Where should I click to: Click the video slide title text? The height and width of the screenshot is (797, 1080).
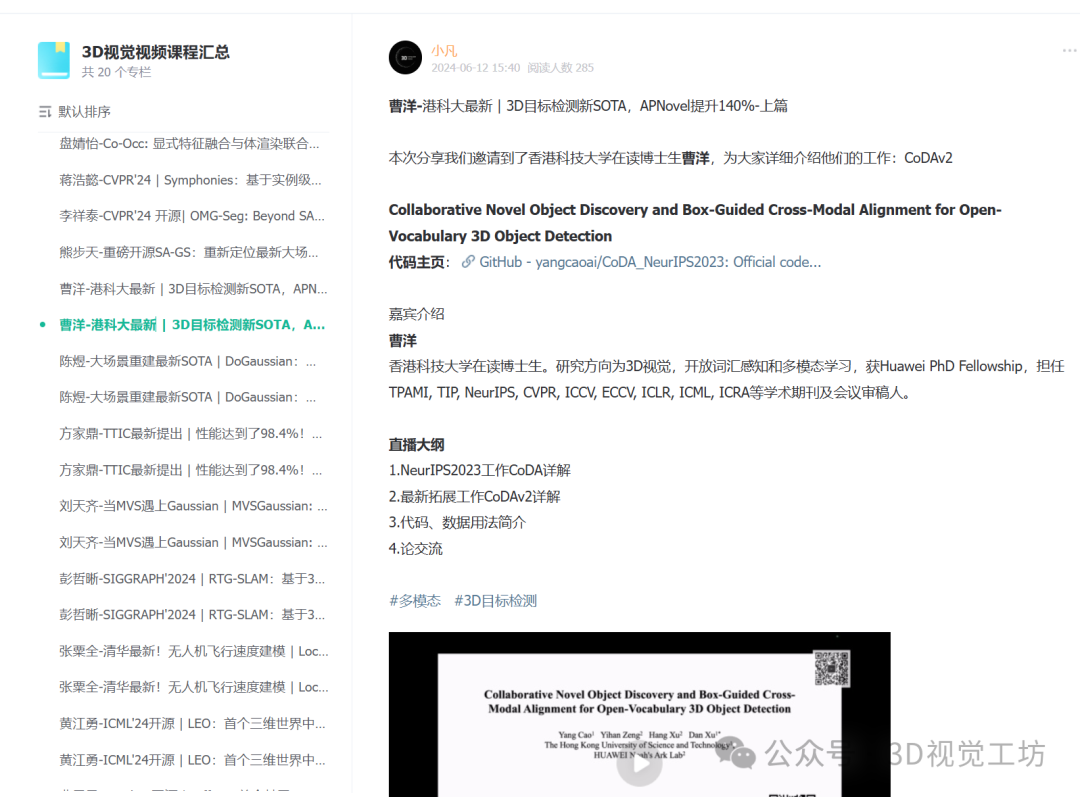pyautogui.click(x=639, y=701)
